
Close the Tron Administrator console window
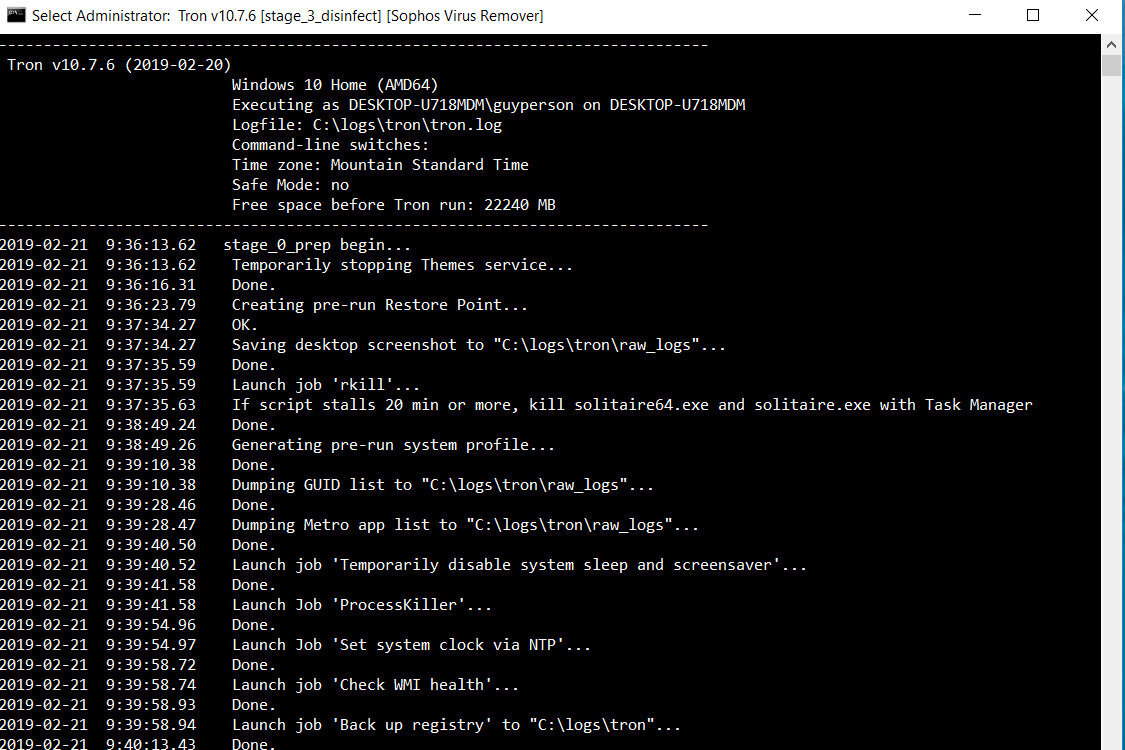[x=1091, y=16]
